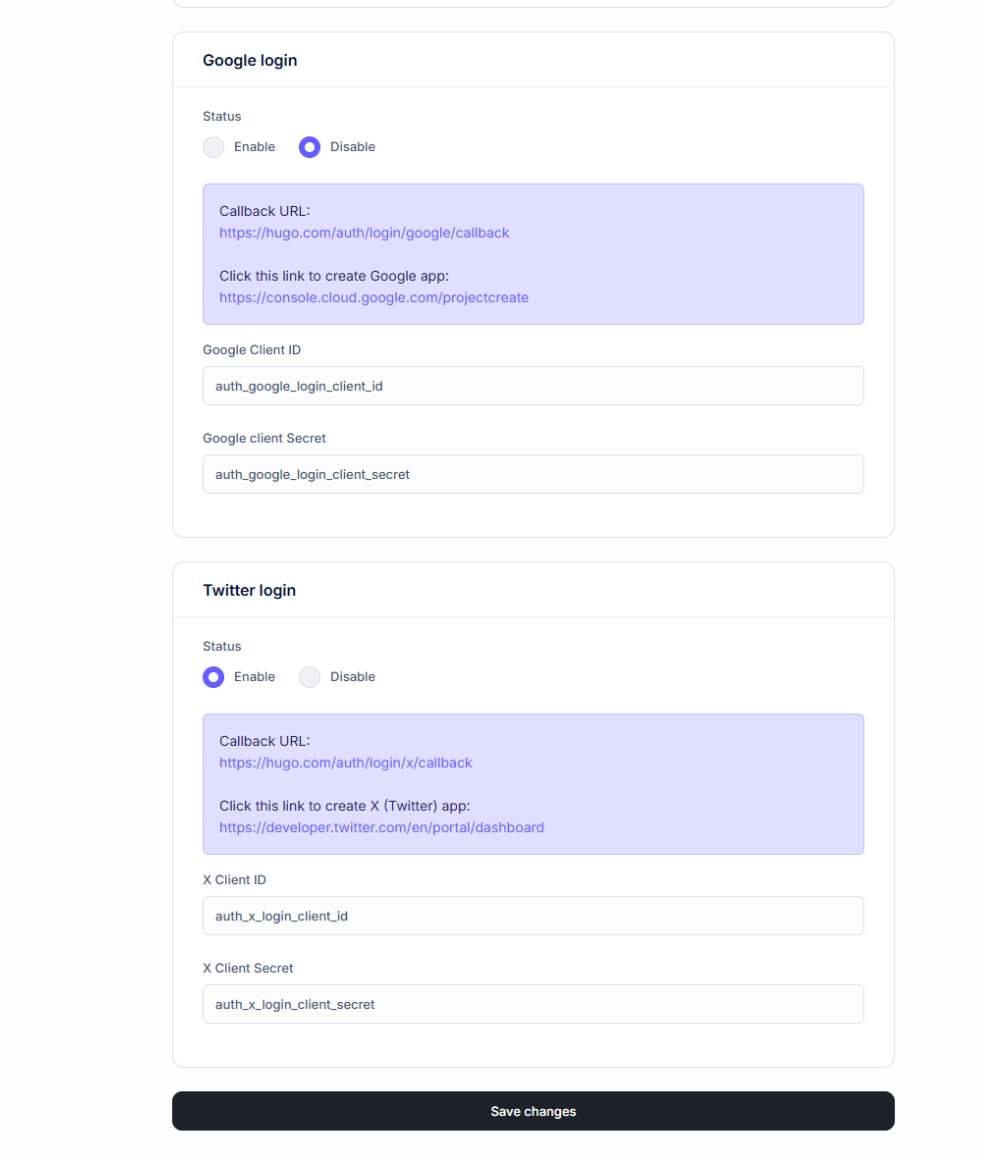Click the Google login section heading
The image size is (984, 1158).
pyautogui.click(x=250, y=61)
